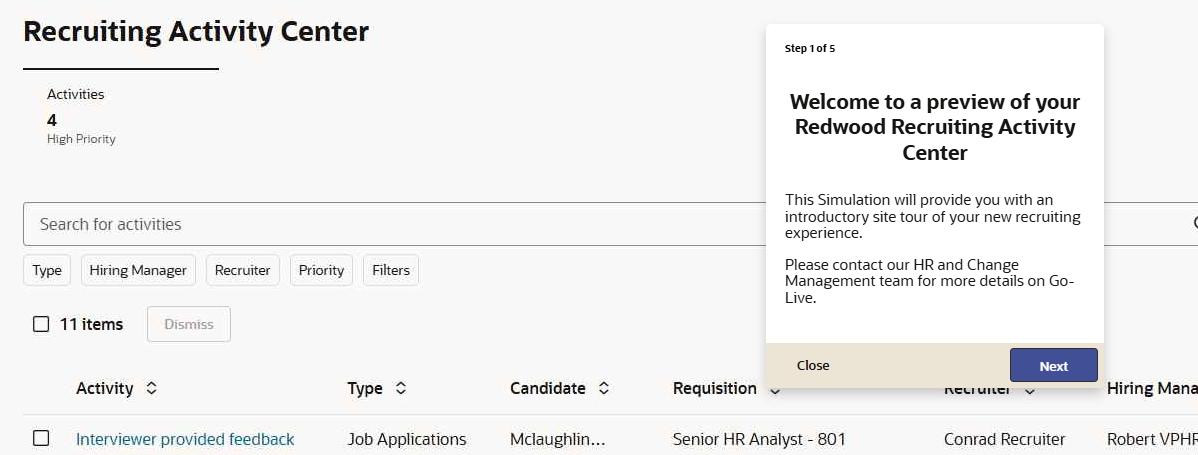This screenshot has height=455, width=1198.
Task: Click the Mclaughlin candidate cell
Action: point(558,439)
